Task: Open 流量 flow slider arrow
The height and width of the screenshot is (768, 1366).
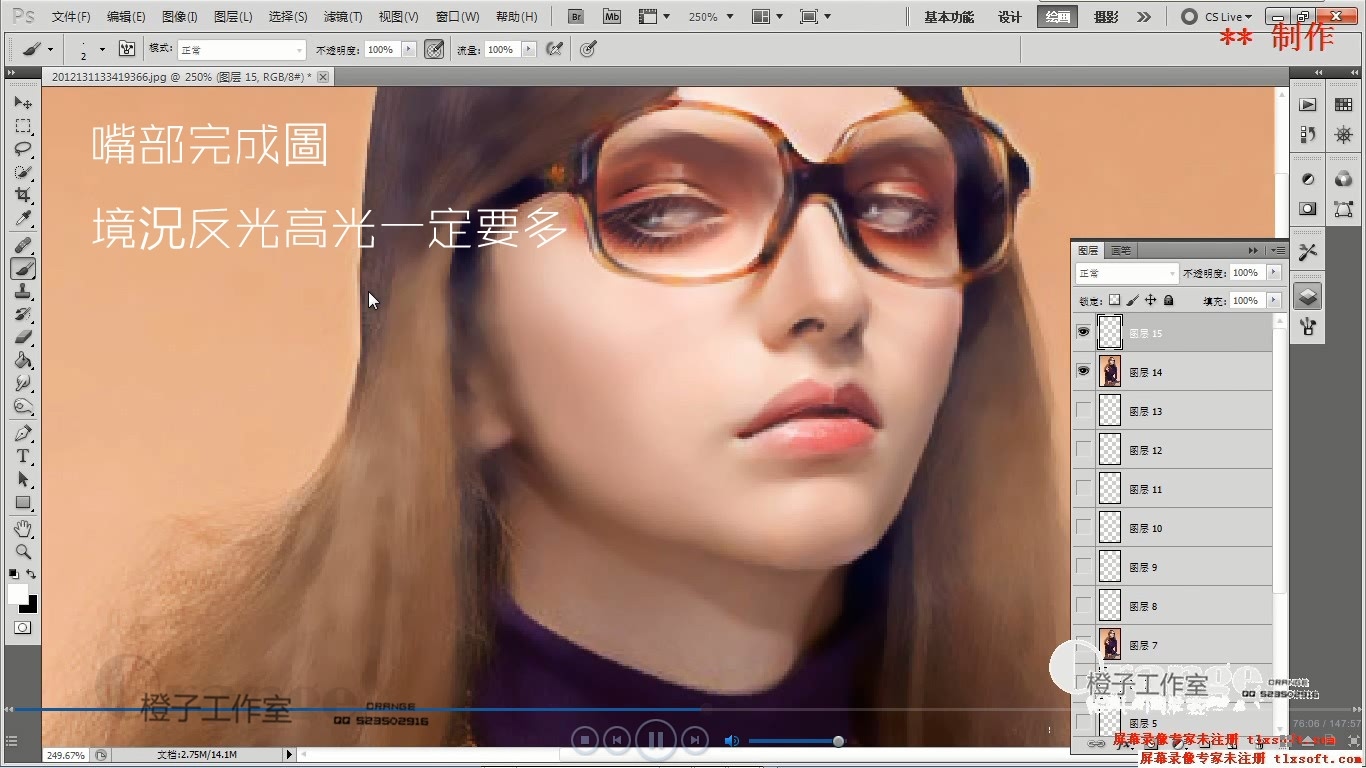Action: click(x=528, y=49)
